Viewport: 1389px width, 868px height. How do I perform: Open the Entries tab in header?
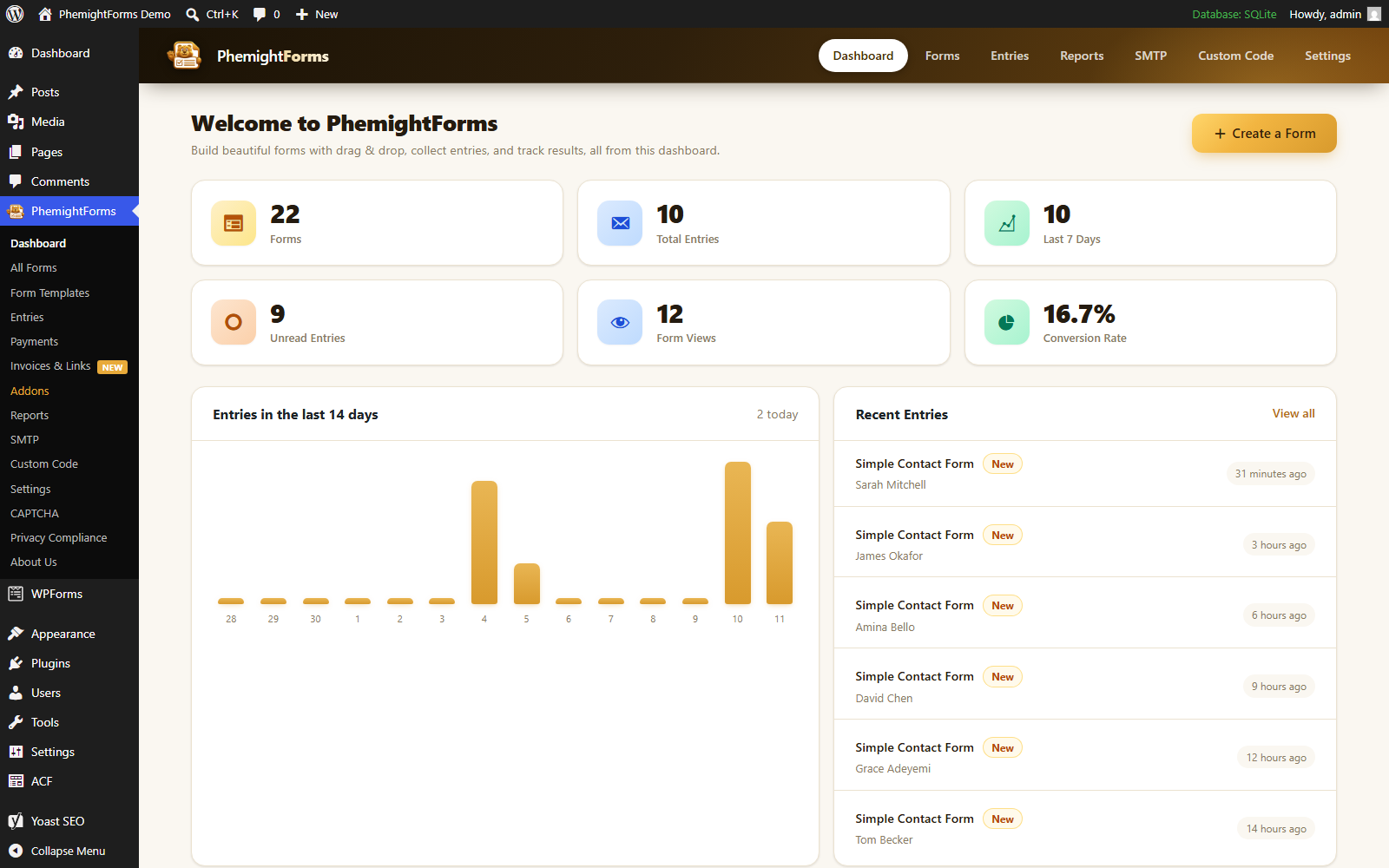pyautogui.click(x=1010, y=56)
